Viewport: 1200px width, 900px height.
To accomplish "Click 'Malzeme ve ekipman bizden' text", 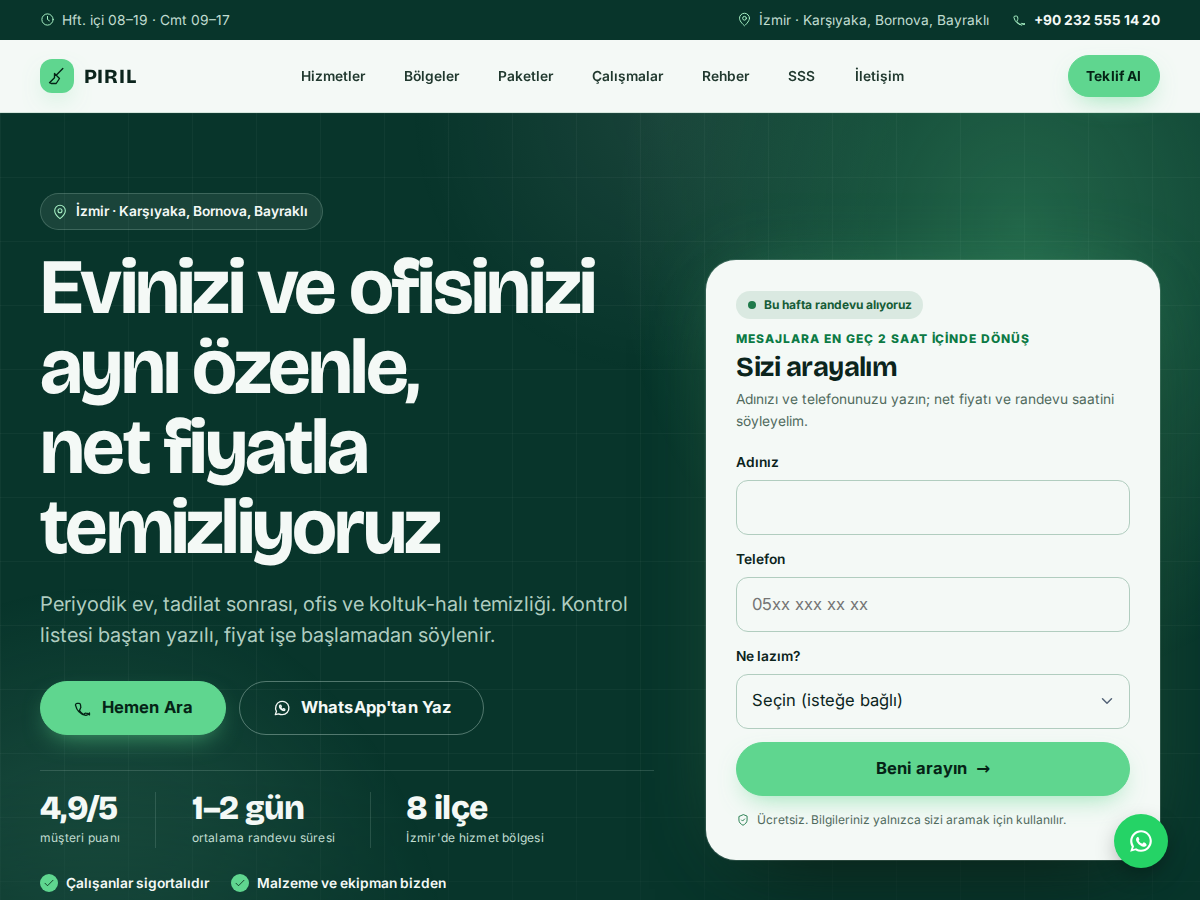I will tap(352, 883).
